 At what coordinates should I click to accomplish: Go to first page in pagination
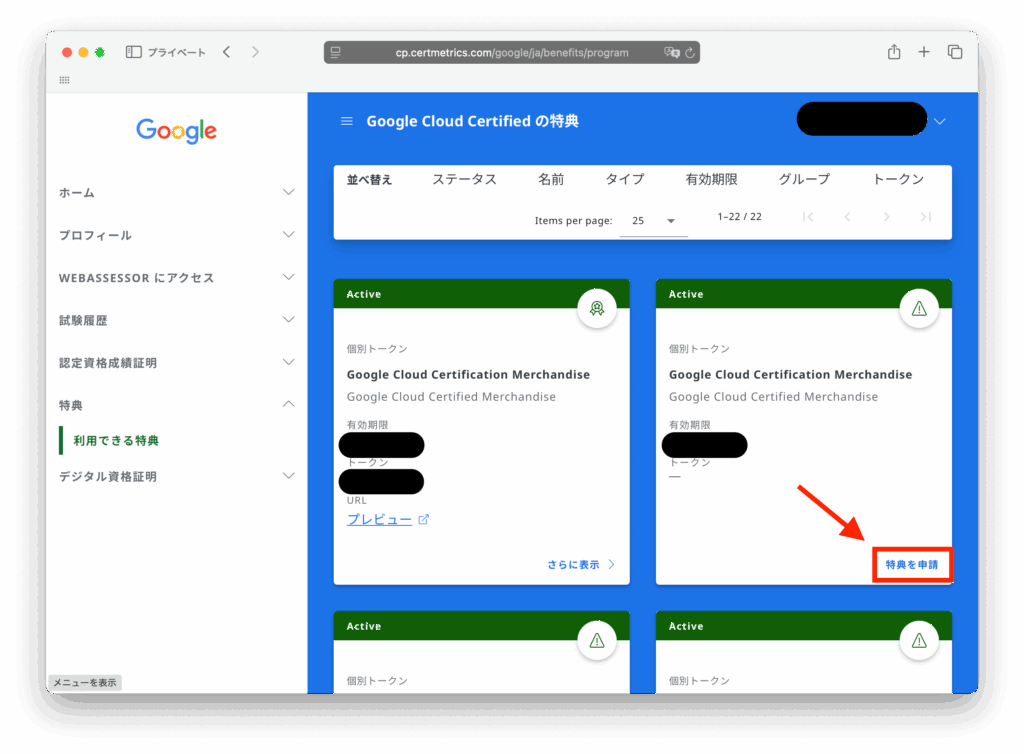click(808, 217)
